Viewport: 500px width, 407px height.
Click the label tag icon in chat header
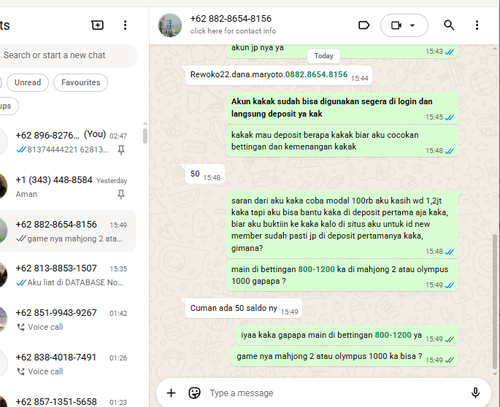(364, 25)
